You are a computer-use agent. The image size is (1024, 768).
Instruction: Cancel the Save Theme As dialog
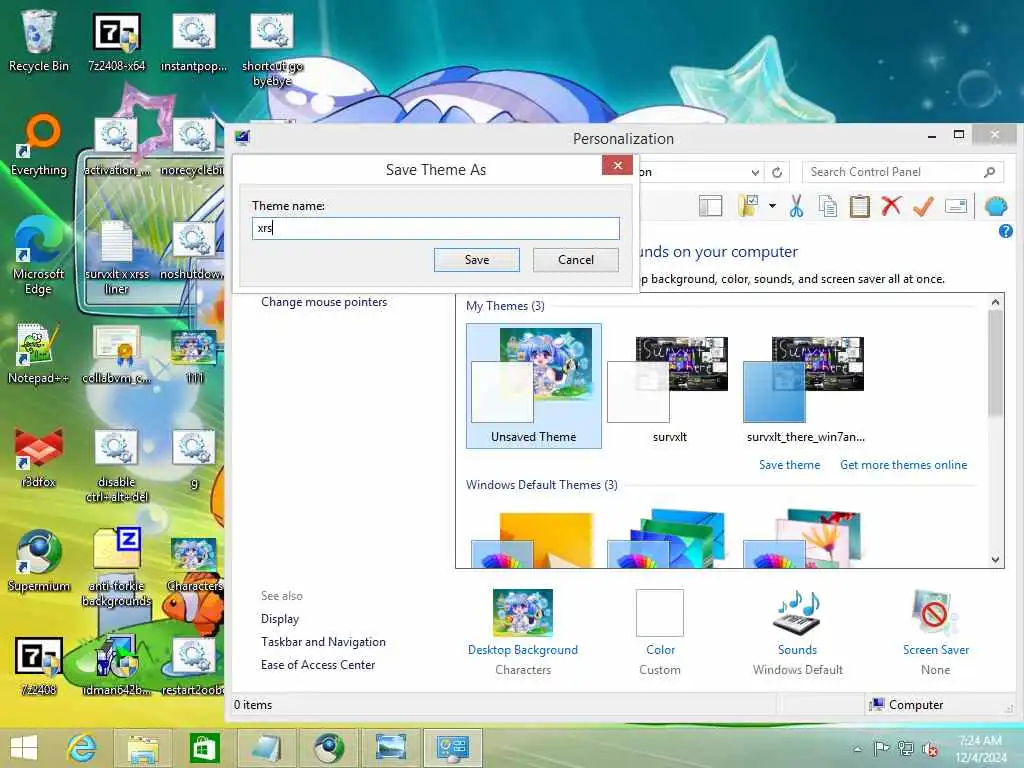(x=575, y=260)
